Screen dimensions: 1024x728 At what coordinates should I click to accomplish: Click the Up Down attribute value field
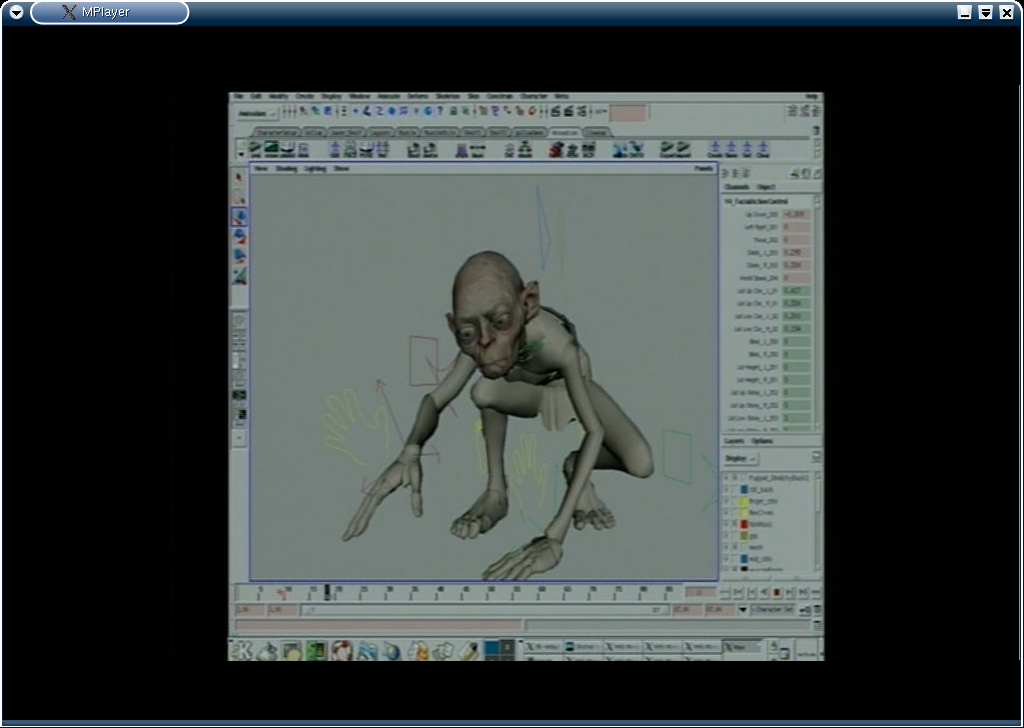point(796,214)
